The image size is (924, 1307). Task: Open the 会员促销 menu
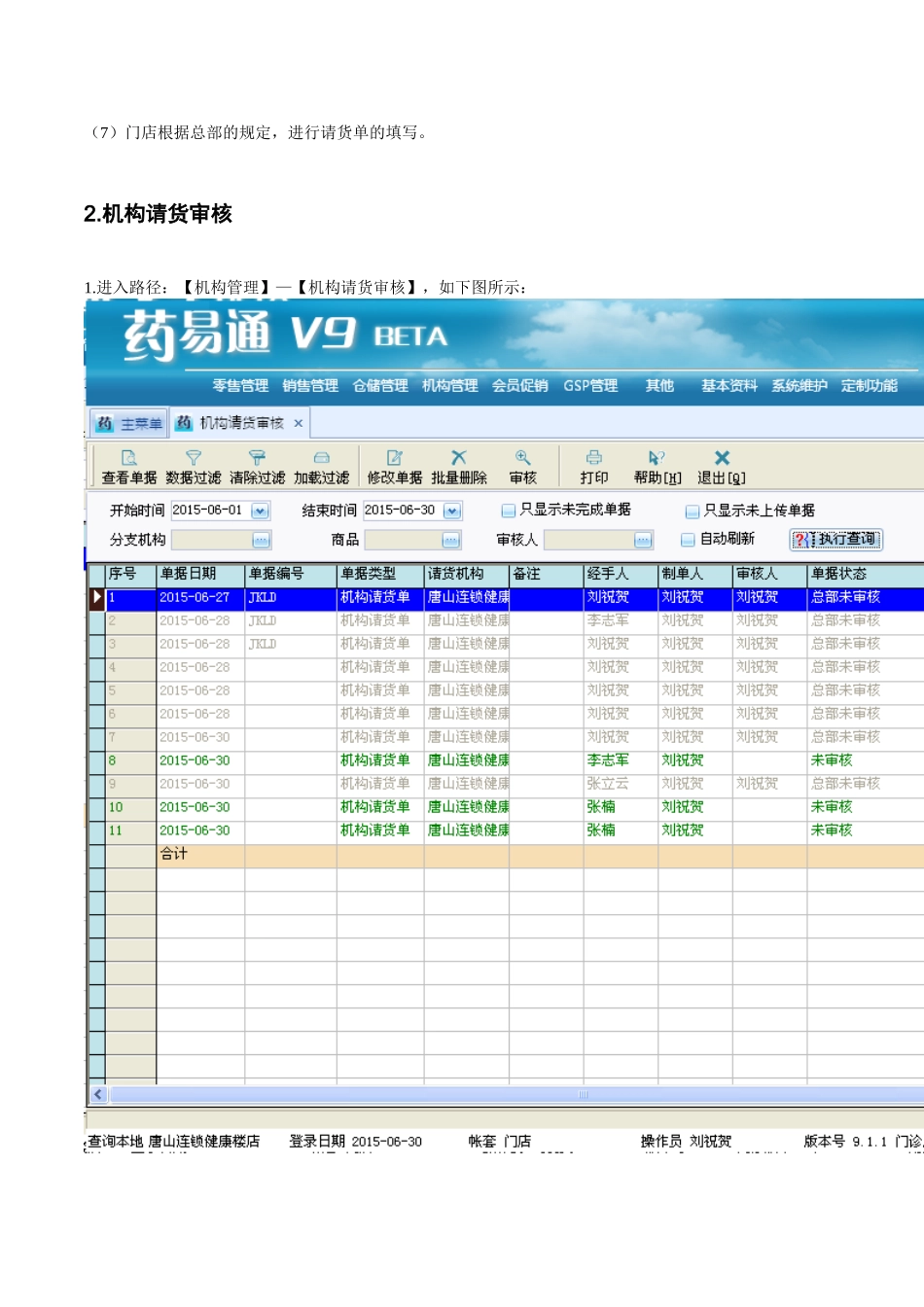pos(519,386)
